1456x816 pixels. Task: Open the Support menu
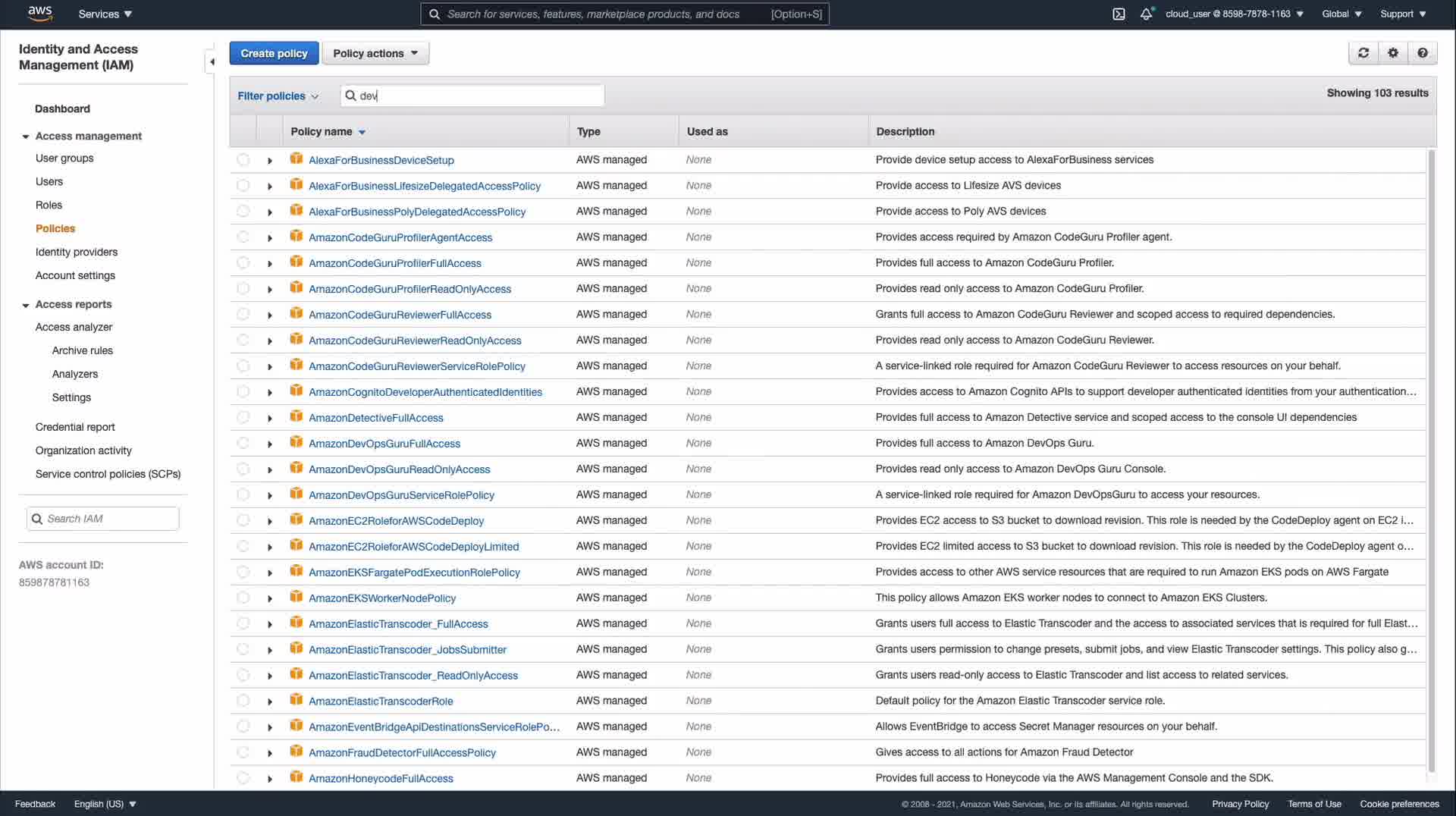1403,14
